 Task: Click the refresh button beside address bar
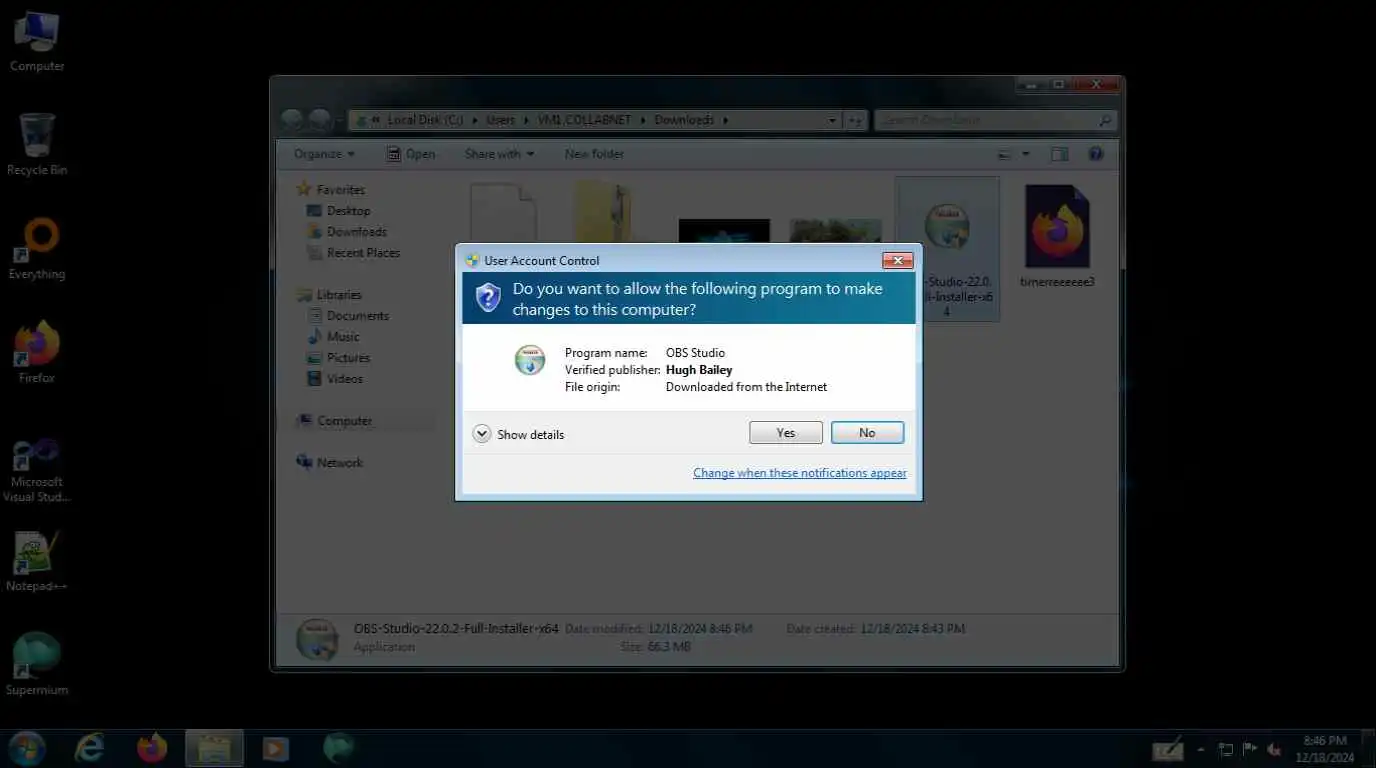pyautogui.click(x=855, y=120)
